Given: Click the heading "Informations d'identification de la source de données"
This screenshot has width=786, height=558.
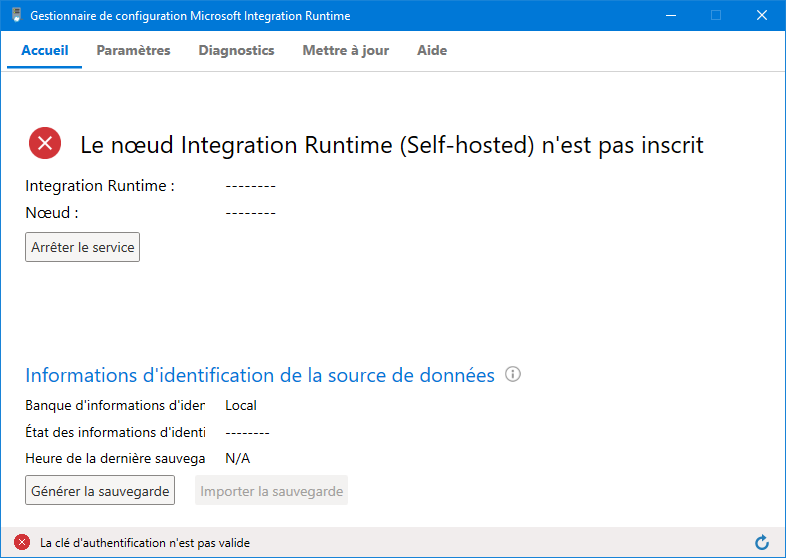Looking at the screenshot, I should pyautogui.click(x=260, y=375).
